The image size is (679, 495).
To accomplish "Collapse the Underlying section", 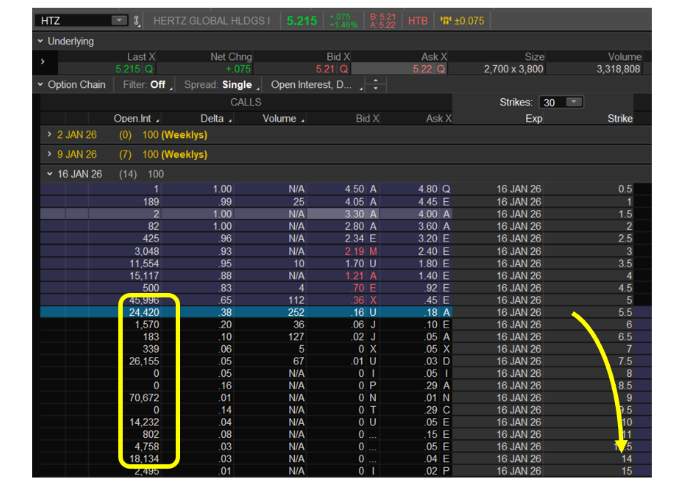I will tap(40, 41).
